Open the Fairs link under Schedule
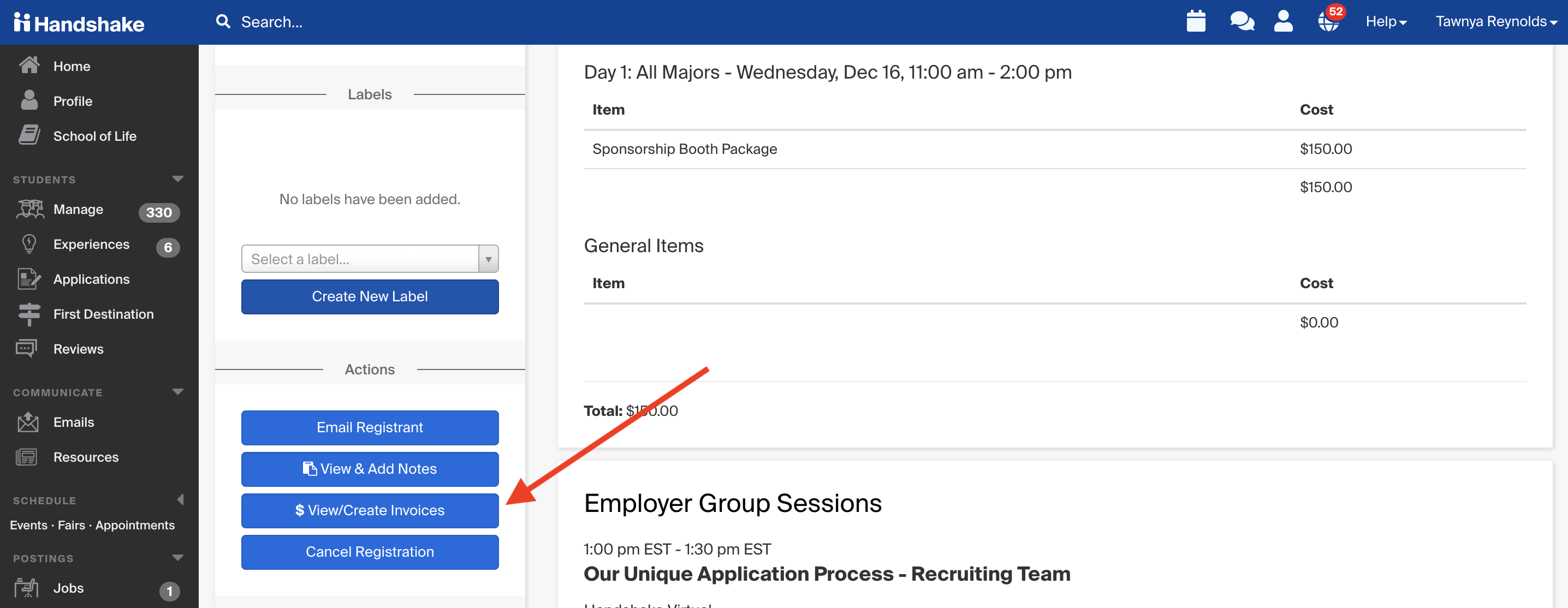This screenshot has width=1568, height=608. (71, 525)
